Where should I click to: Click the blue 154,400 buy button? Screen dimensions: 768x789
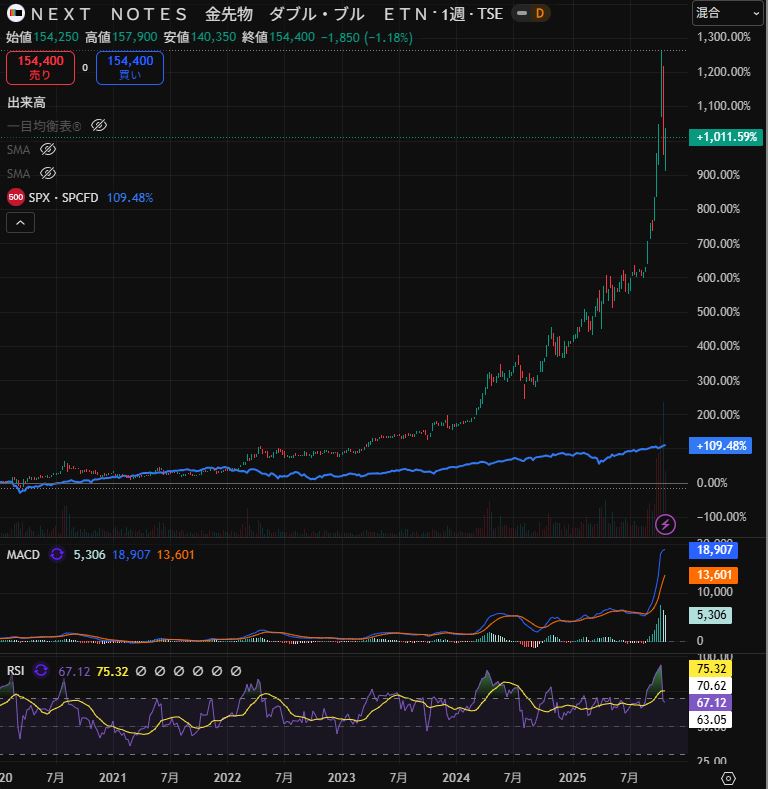(130, 67)
